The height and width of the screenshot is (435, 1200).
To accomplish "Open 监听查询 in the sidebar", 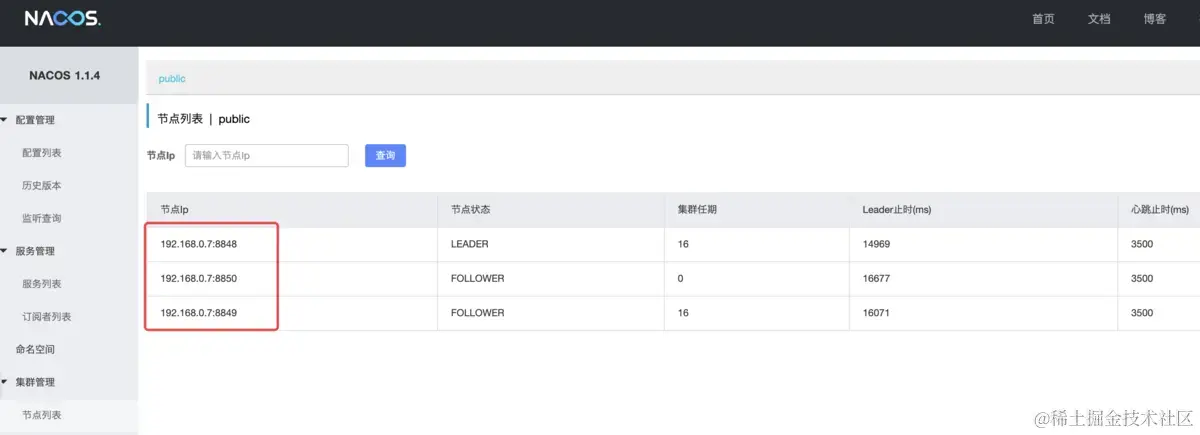I will 42,218.
